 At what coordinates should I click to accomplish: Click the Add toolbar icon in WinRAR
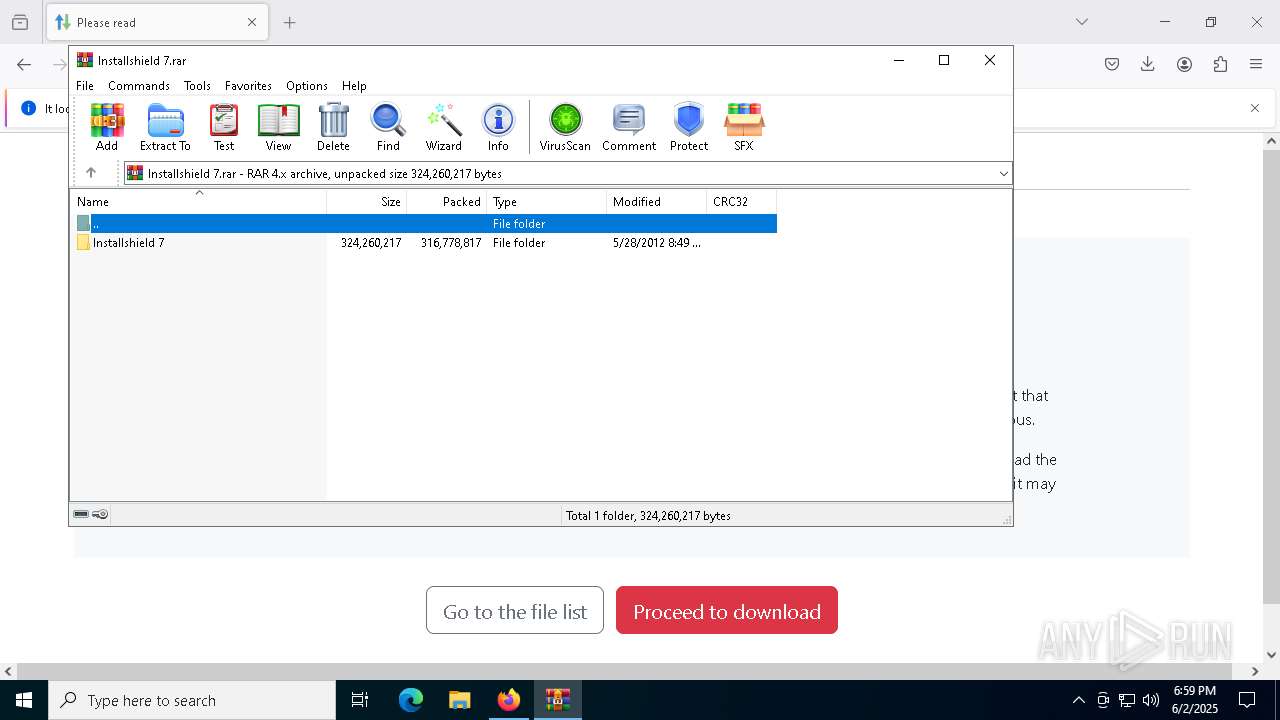click(107, 127)
